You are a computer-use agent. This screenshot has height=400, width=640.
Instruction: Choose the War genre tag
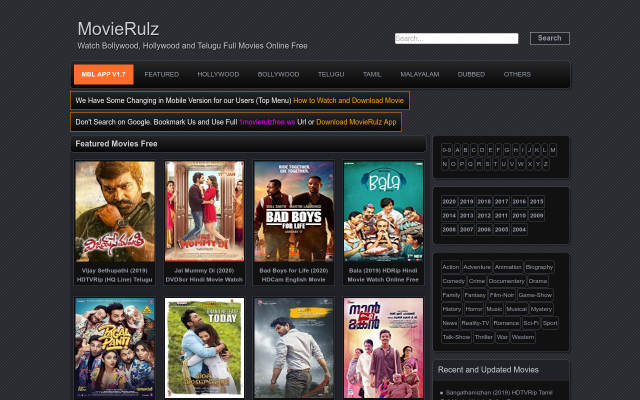(x=502, y=337)
